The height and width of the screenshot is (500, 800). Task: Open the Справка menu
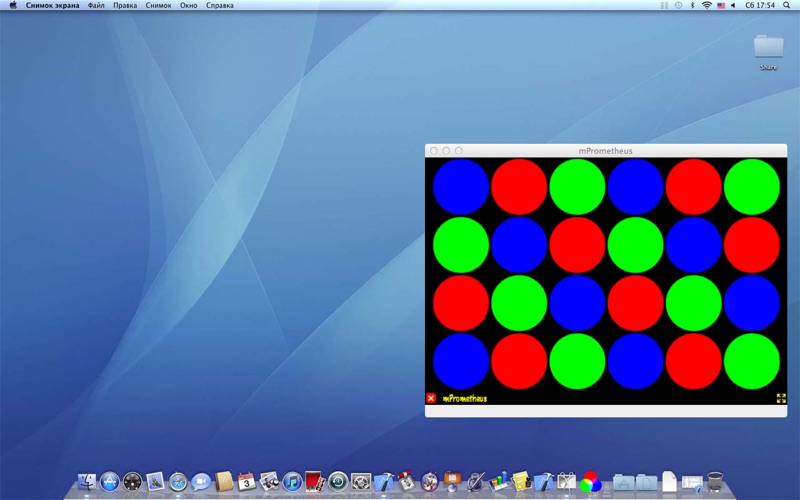point(220,5)
